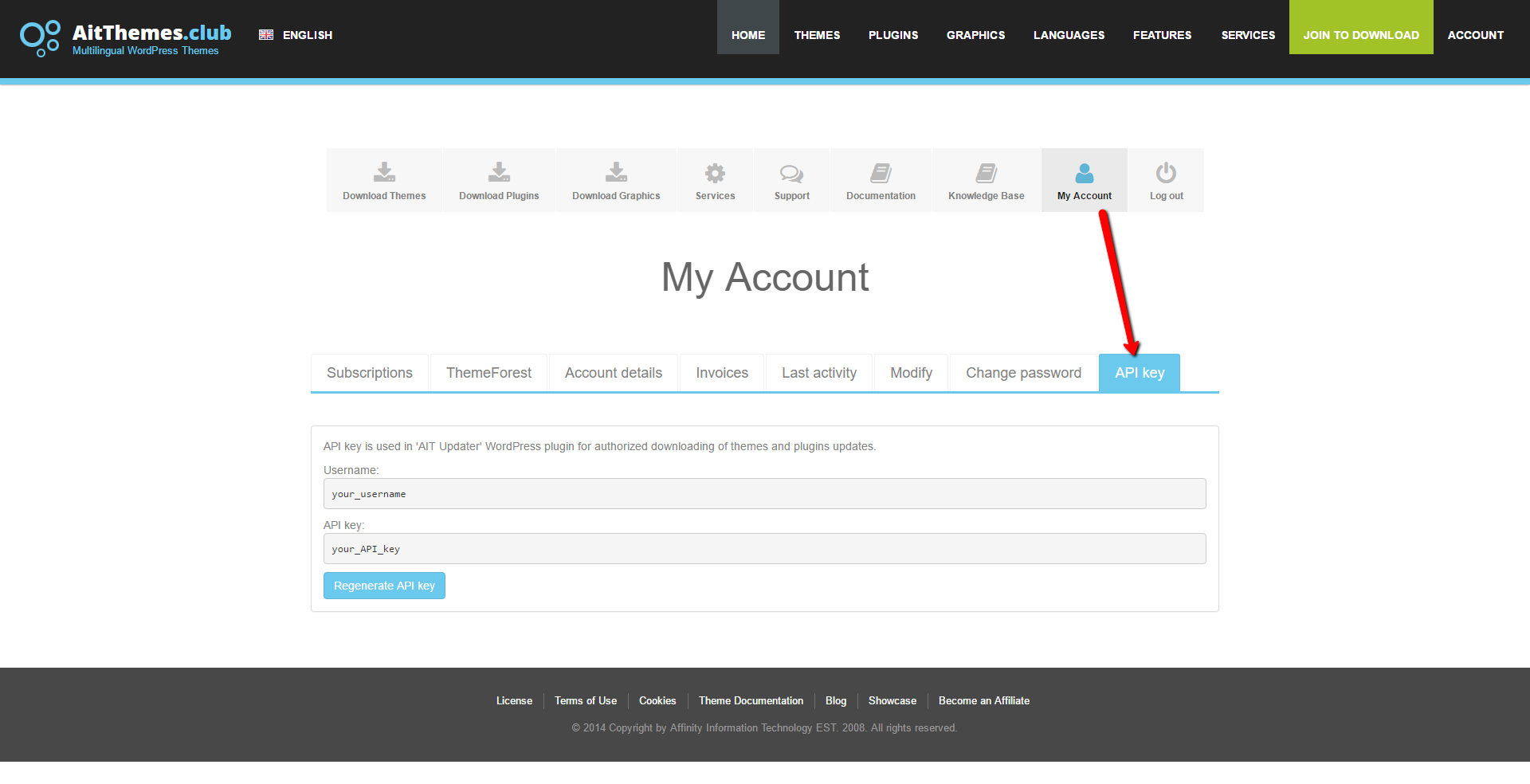The height and width of the screenshot is (784, 1530).
Task: Open Become an Affiliate footer link
Action: [984, 701]
